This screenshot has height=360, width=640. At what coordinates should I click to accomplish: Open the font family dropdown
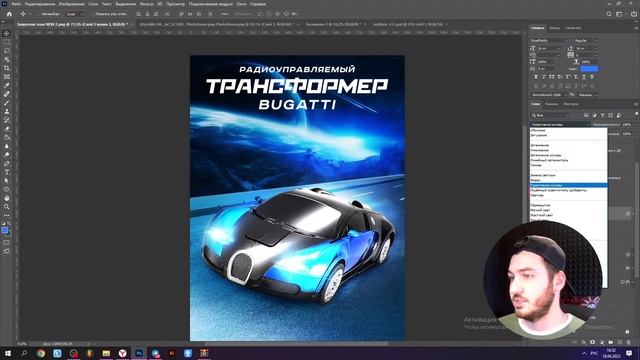549,41
